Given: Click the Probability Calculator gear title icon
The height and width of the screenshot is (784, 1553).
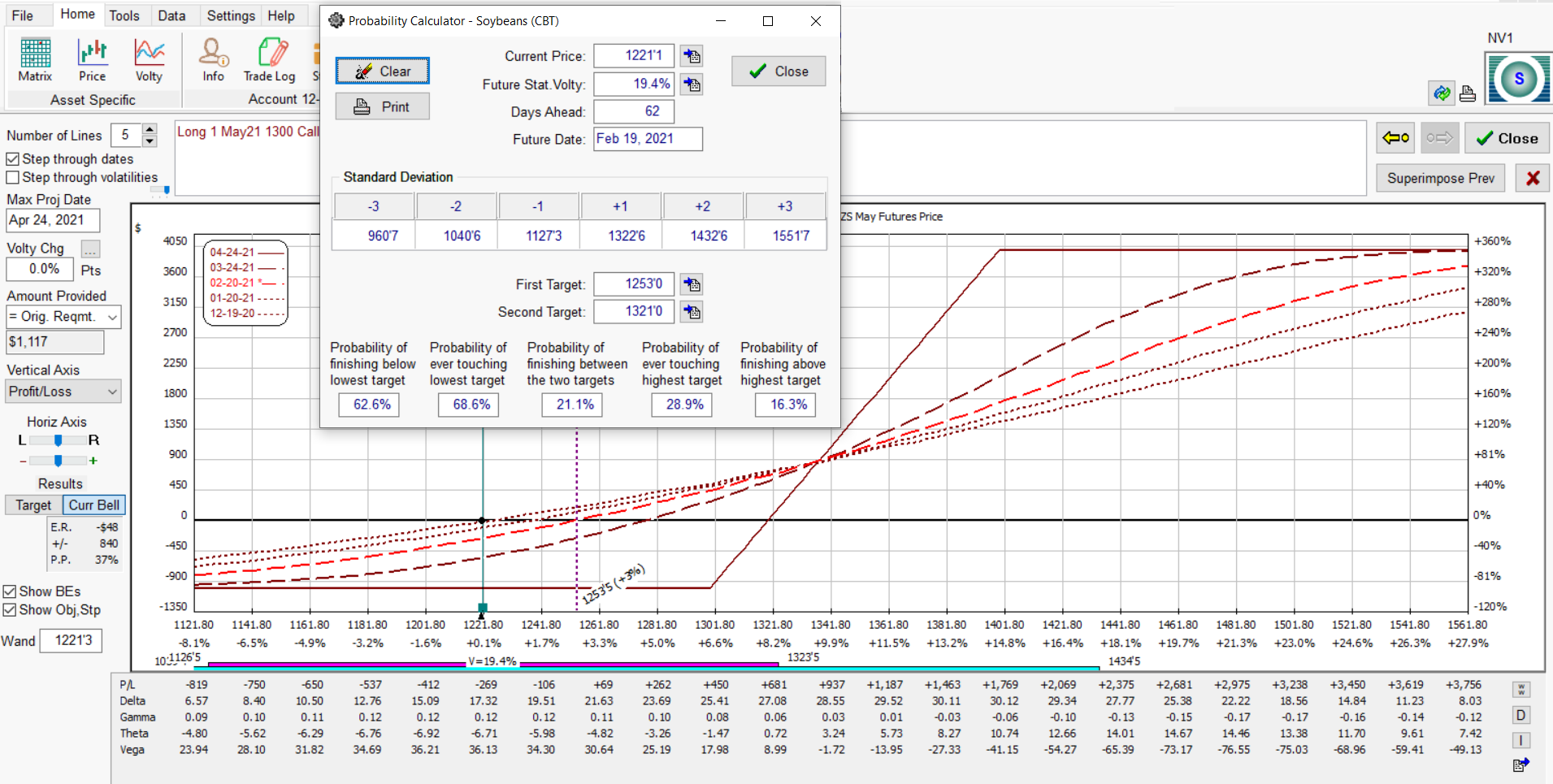Looking at the screenshot, I should 336,20.
